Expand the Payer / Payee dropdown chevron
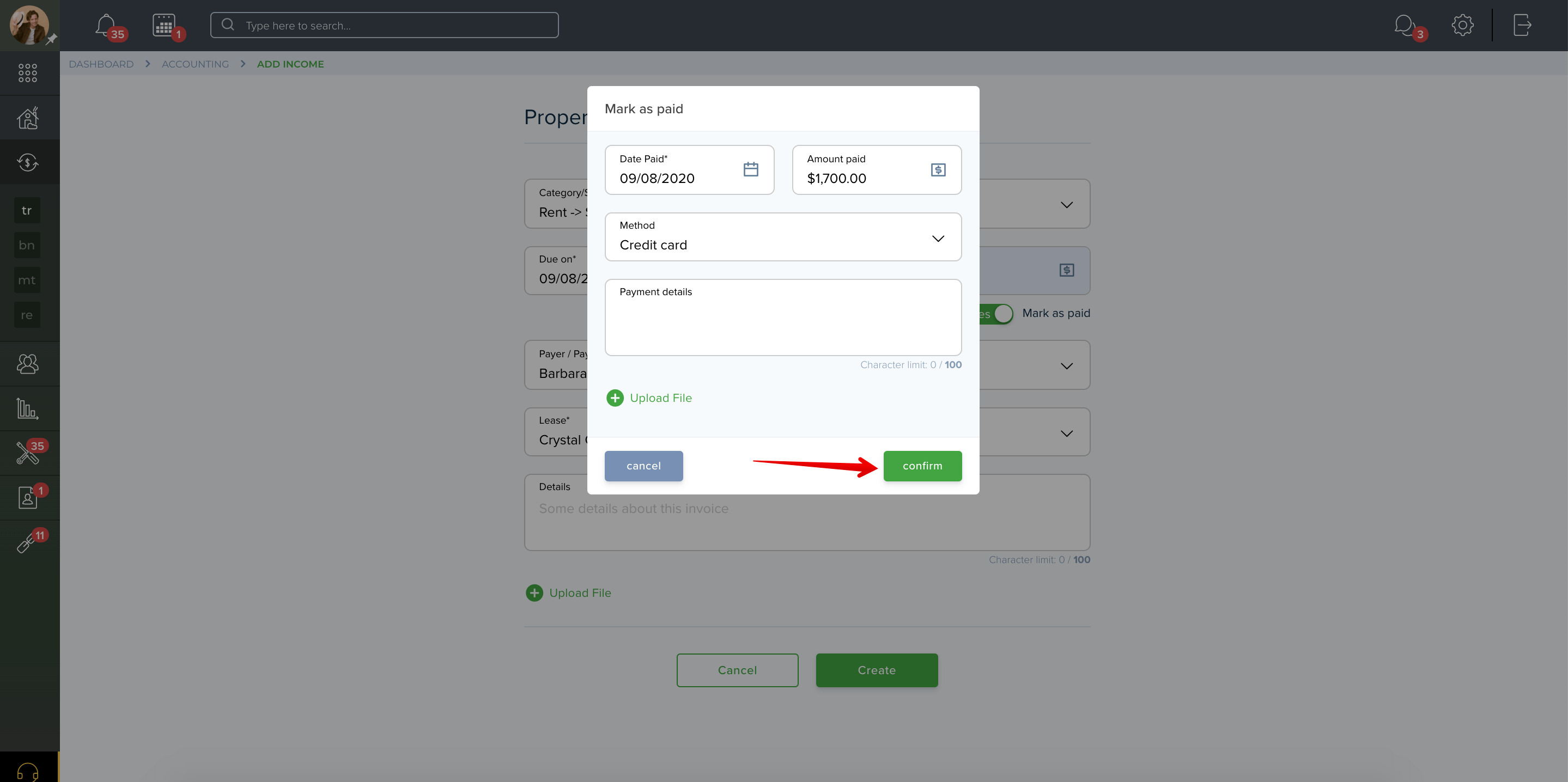 tap(1066, 366)
